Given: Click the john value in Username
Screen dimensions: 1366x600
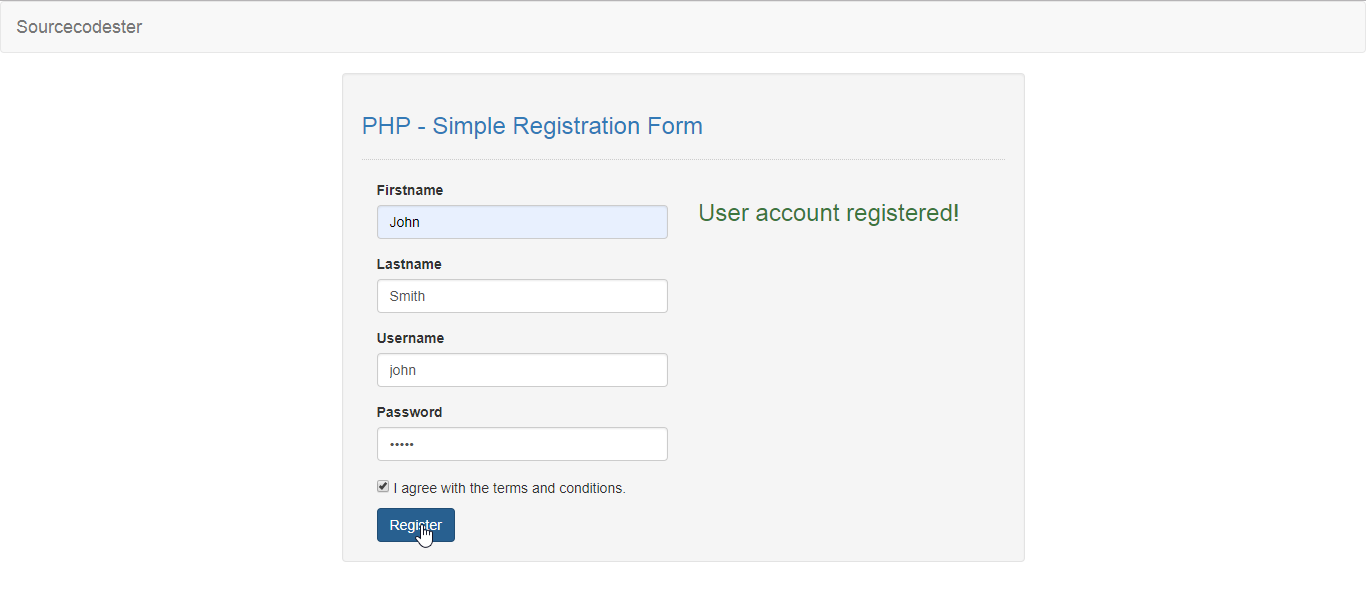Looking at the screenshot, I should coord(402,369).
